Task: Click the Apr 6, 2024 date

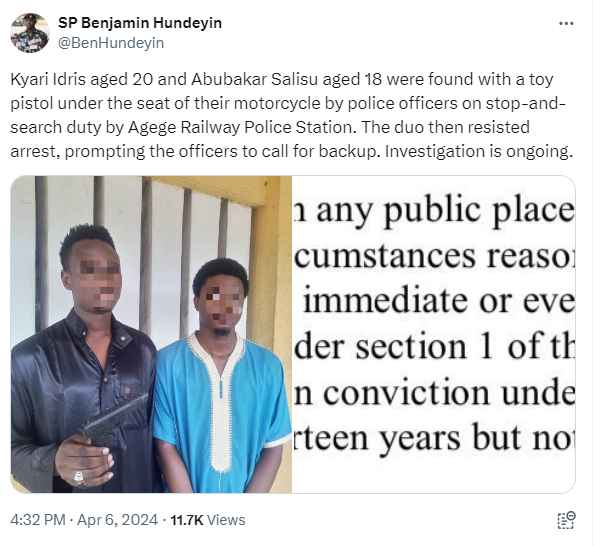Action: (117, 520)
